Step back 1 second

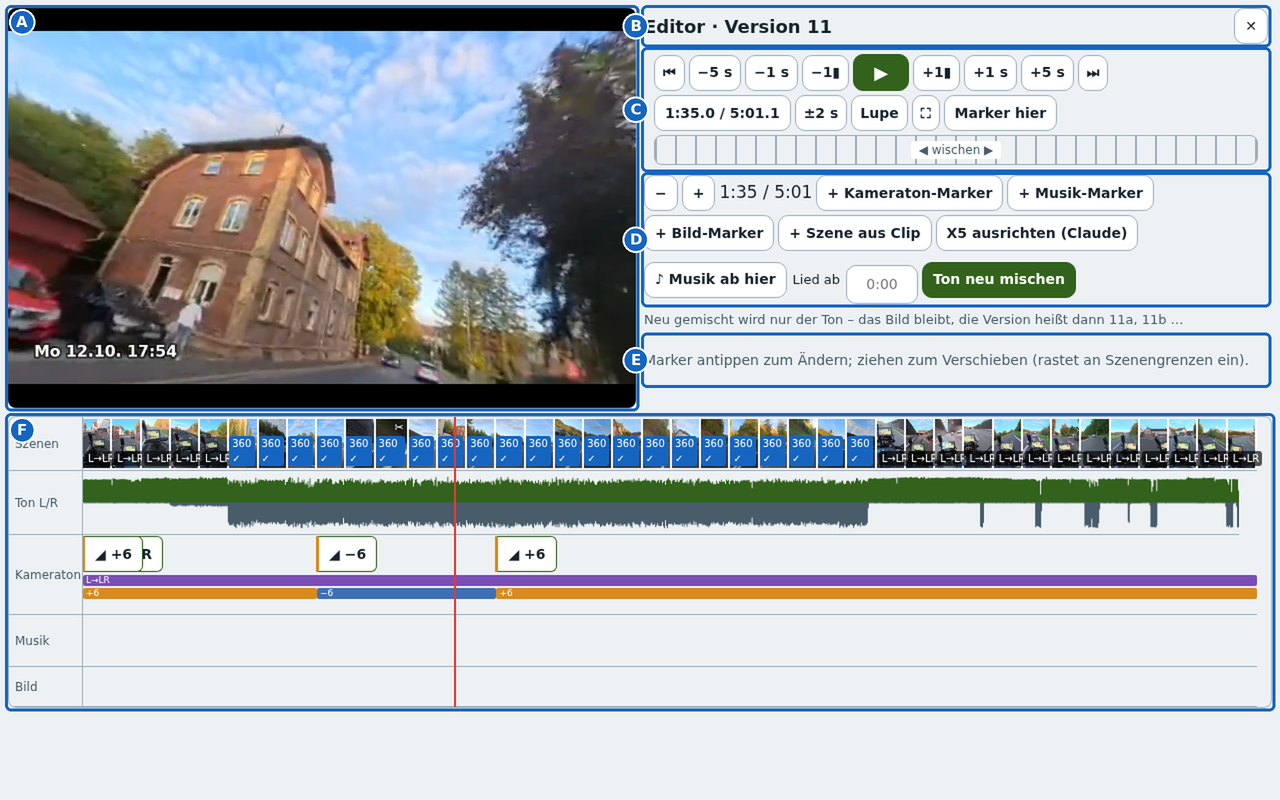click(771, 73)
